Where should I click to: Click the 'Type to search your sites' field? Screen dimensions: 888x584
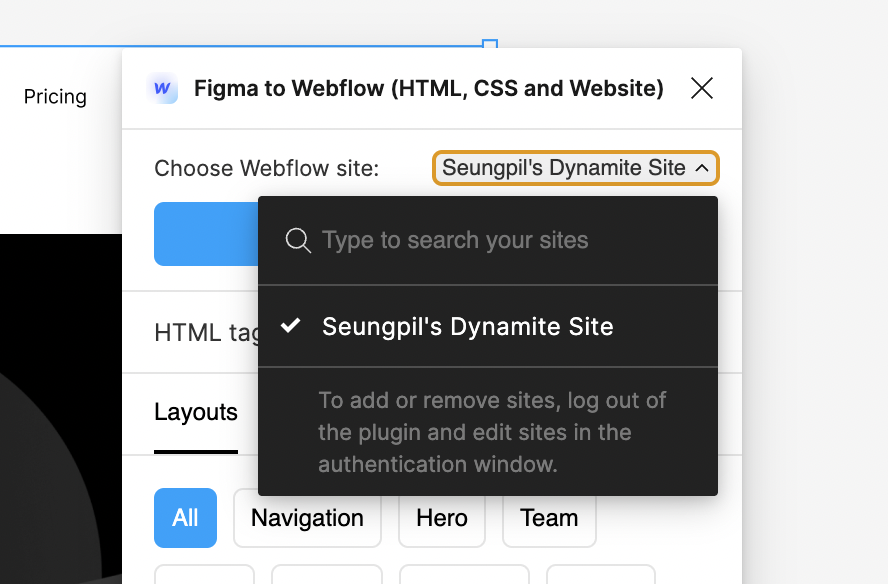click(x=455, y=240)
